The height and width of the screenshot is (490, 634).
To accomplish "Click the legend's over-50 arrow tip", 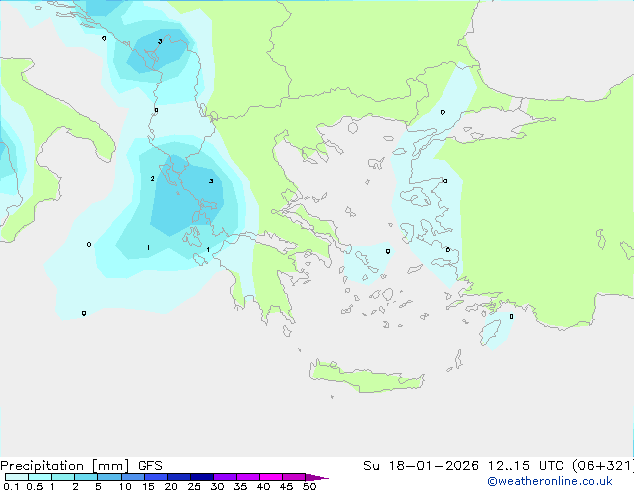I will (317, 477).
